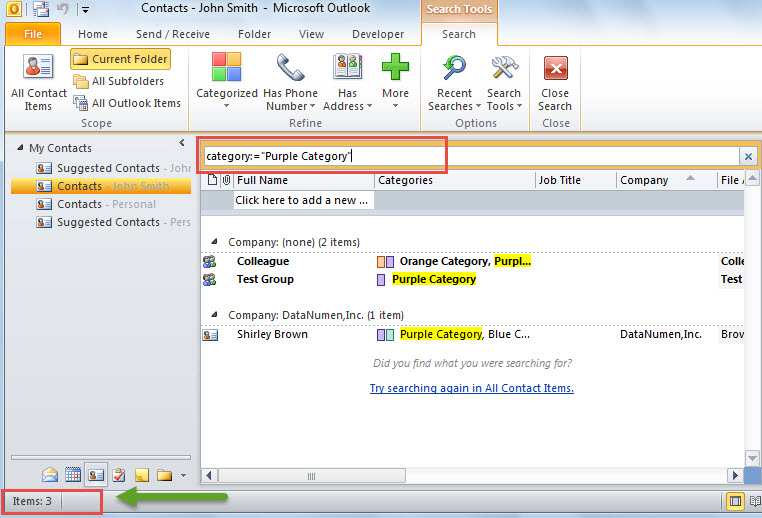Choose All Outlook Items scope

(x=127, y=103)
